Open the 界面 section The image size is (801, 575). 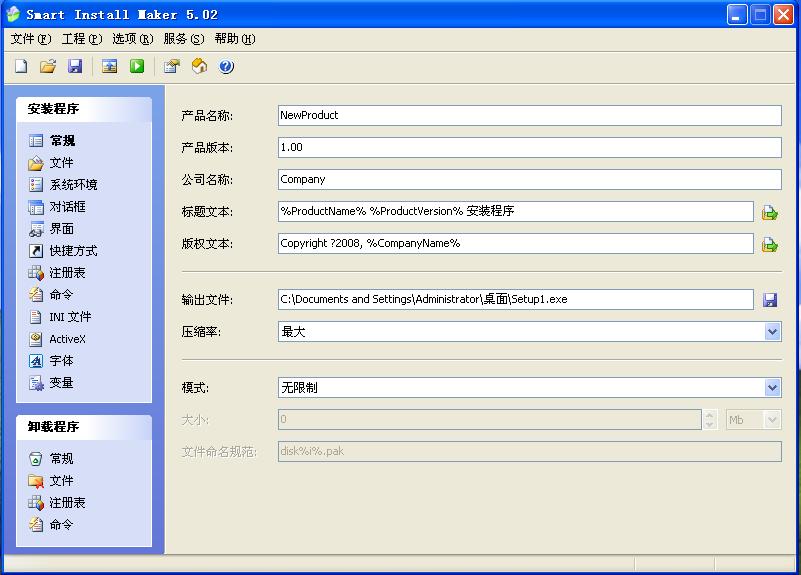point(51,229)
